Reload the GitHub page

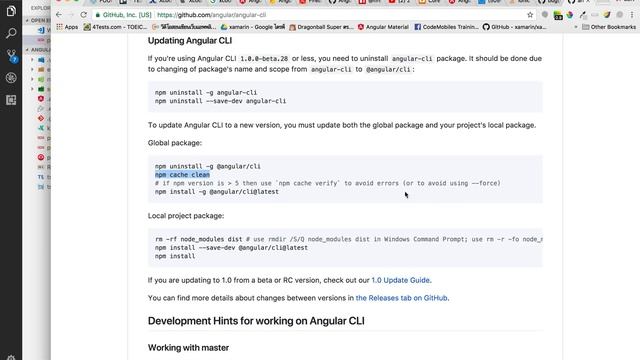[84, 15]
